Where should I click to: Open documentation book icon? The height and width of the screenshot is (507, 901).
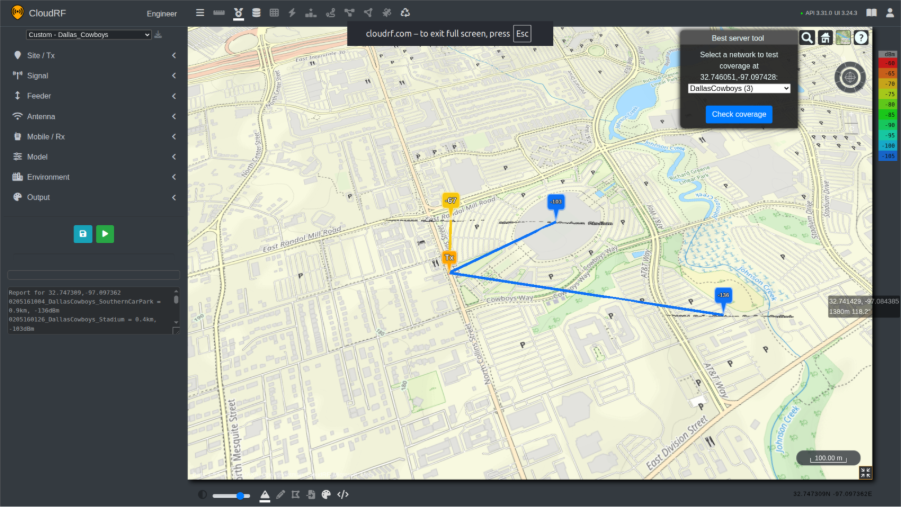(x=871, y=13)
